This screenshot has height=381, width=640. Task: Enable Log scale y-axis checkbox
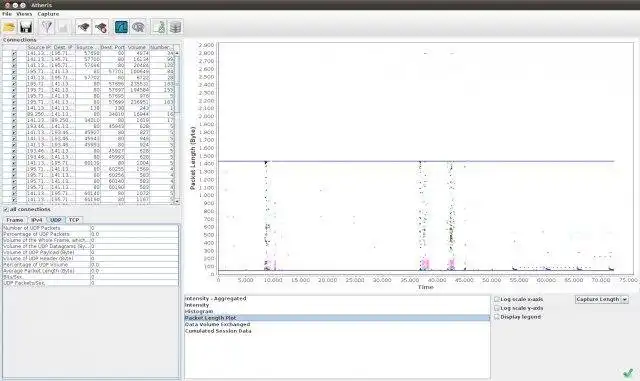[x=497, y=308]
